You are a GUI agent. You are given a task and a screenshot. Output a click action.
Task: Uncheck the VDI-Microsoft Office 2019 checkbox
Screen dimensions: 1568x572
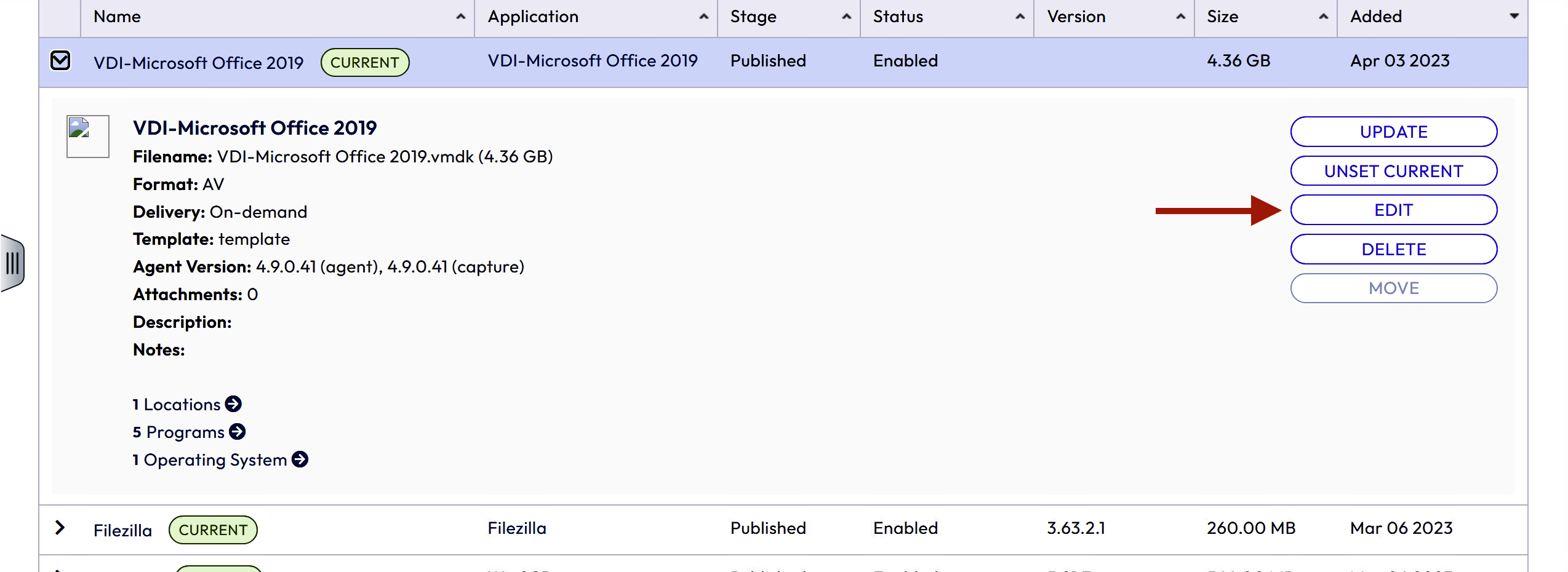(60, 61)
